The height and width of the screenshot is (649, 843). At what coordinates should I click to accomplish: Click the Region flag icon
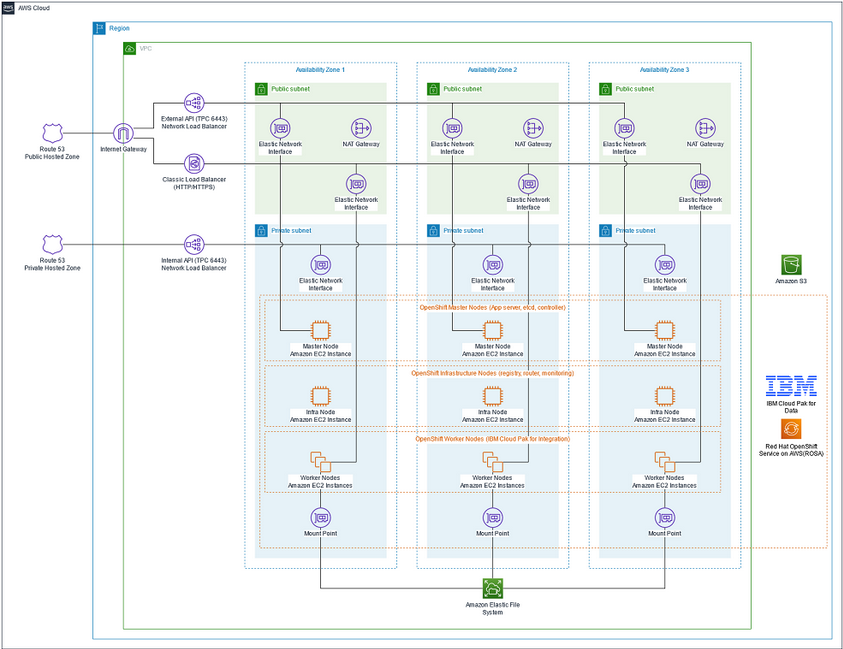[99, 28]
